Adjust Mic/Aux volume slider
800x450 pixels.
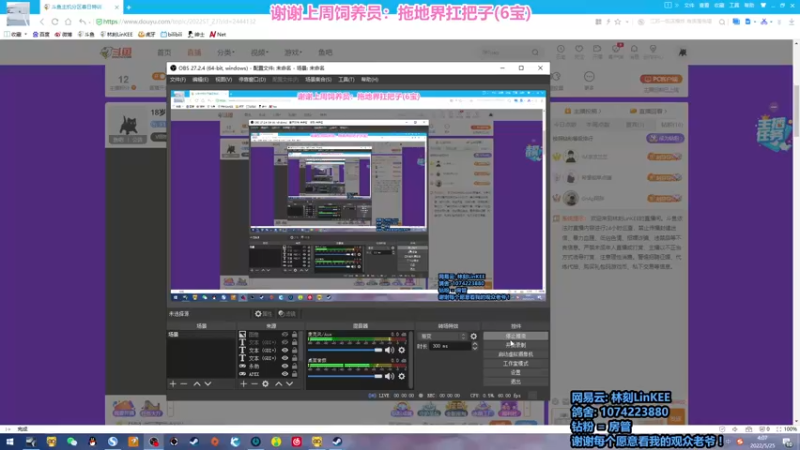pos(344,350)
